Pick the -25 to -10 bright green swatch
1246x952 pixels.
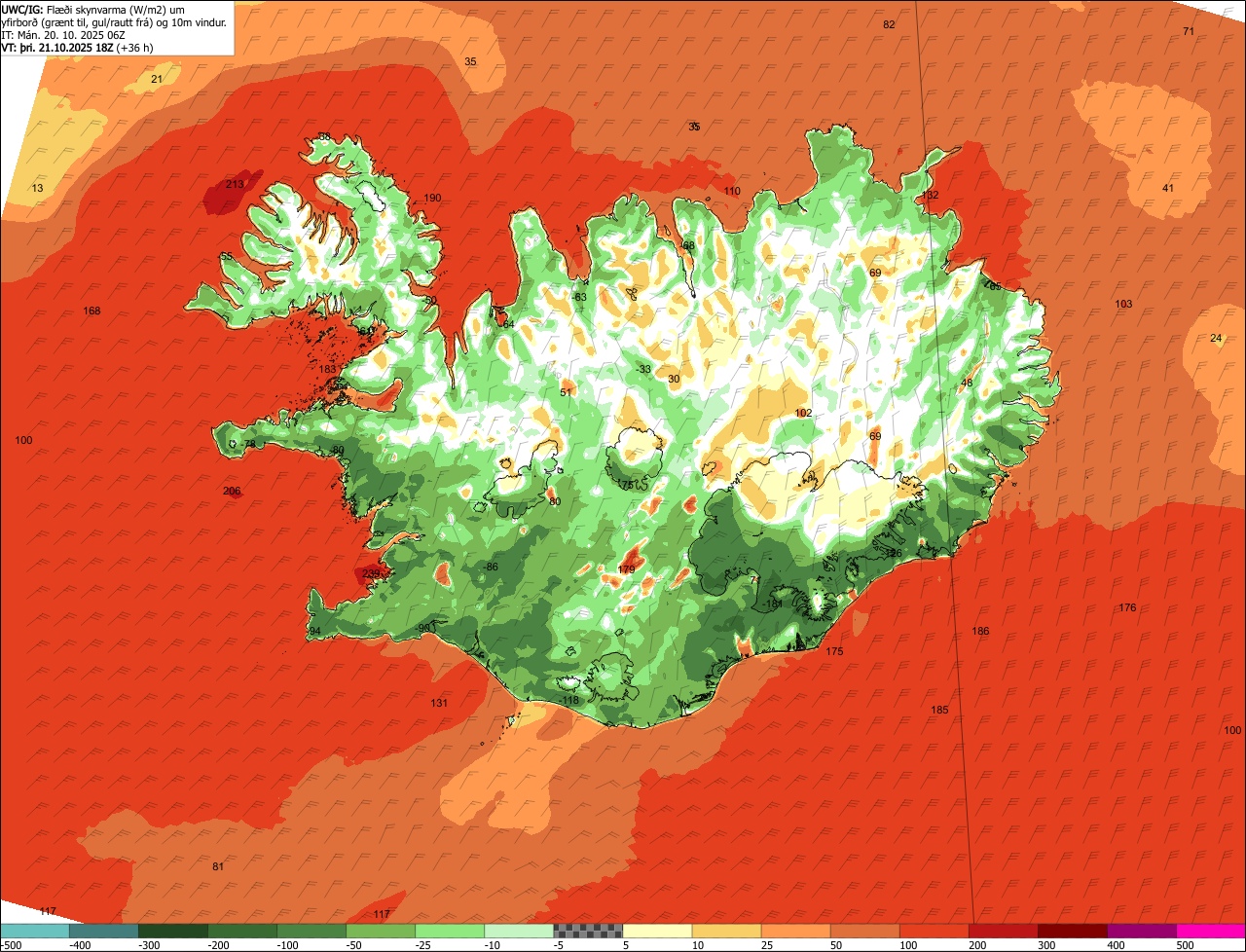click(x=449, y=931)
